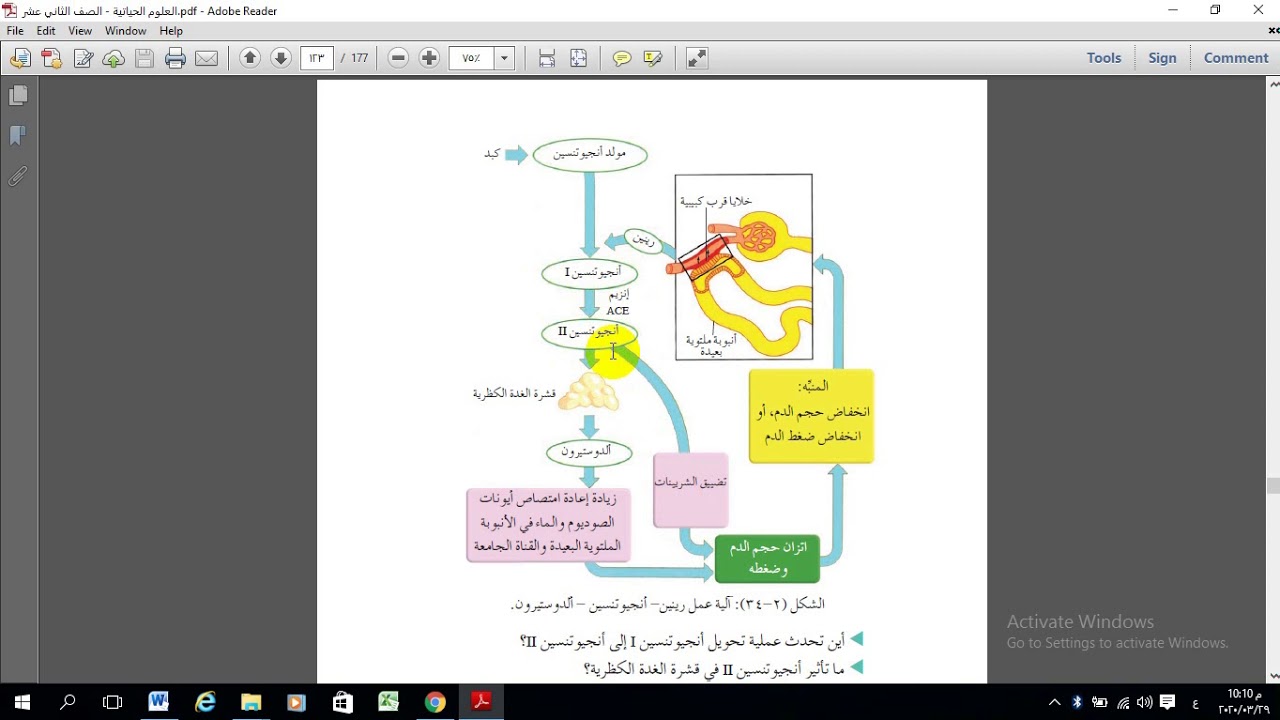This screenshot has width=1280, height=720.
Task: Close the document with small X
Action: click(1273, 31)
